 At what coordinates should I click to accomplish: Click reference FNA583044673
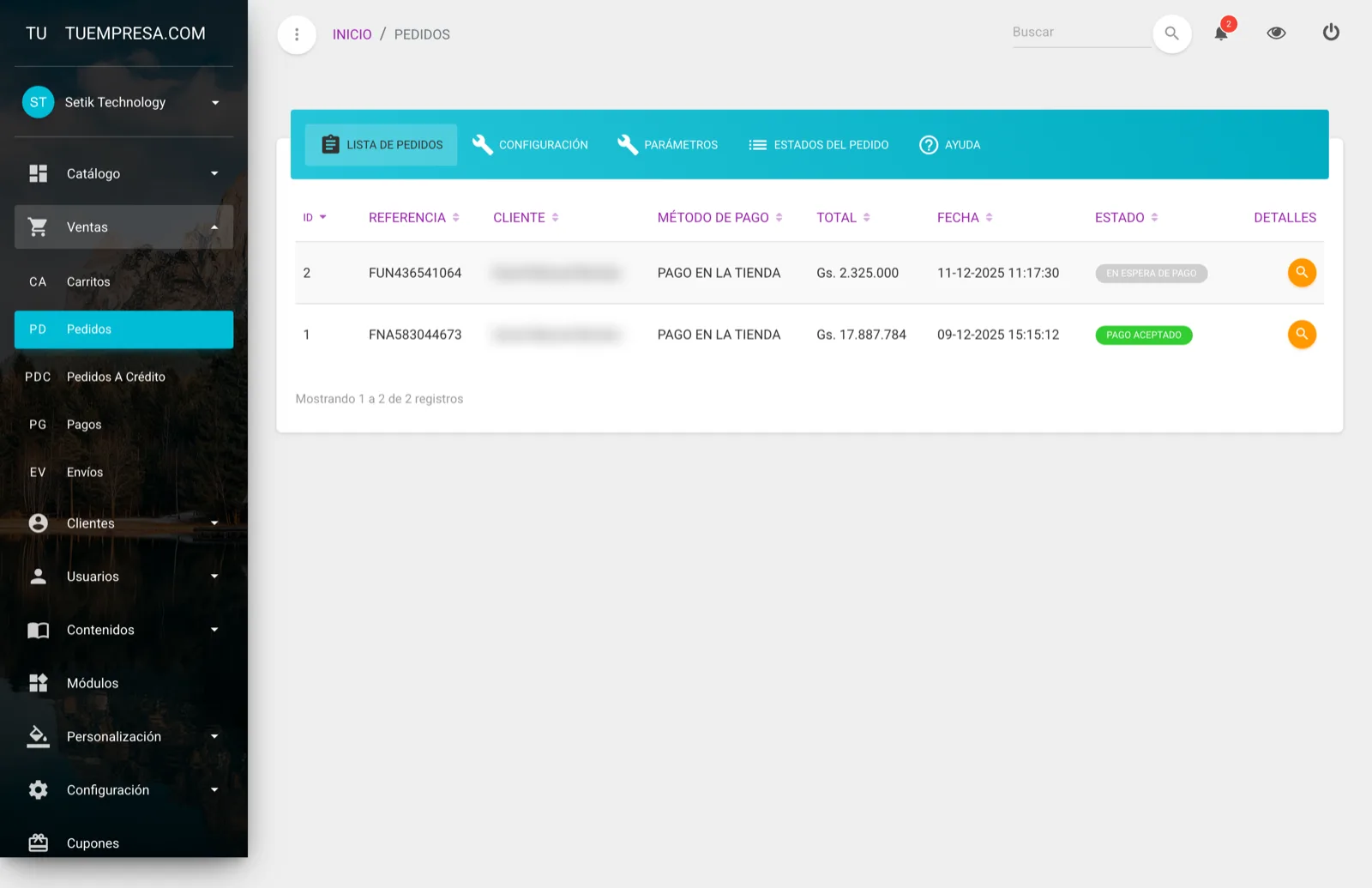tap(415, 335)
